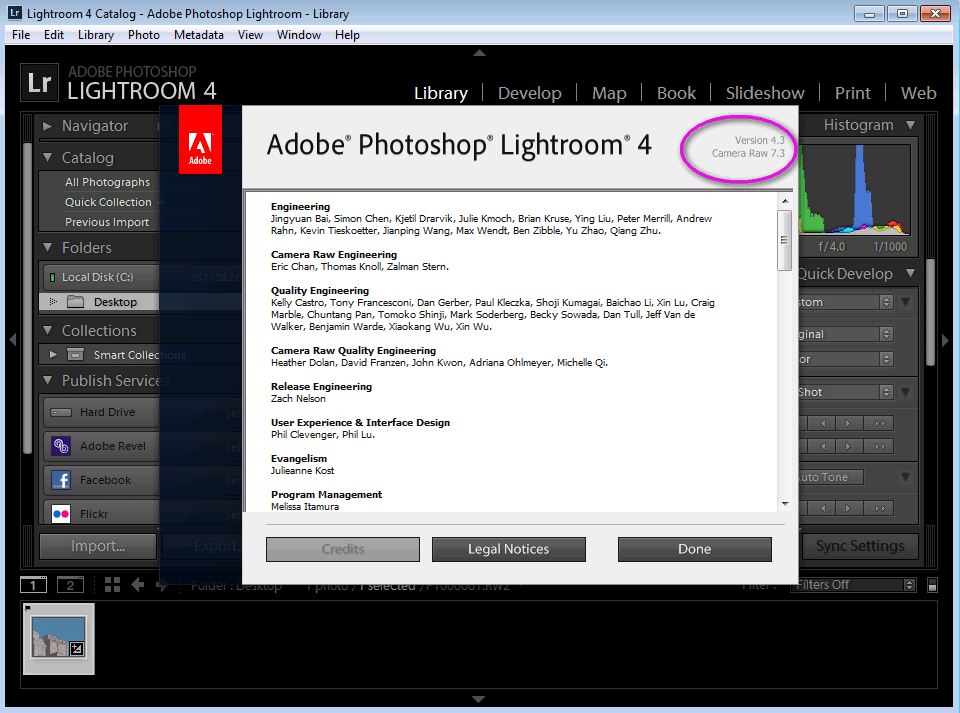
Task: Select All Photographs in Catalog
Action: pos(107,182)
